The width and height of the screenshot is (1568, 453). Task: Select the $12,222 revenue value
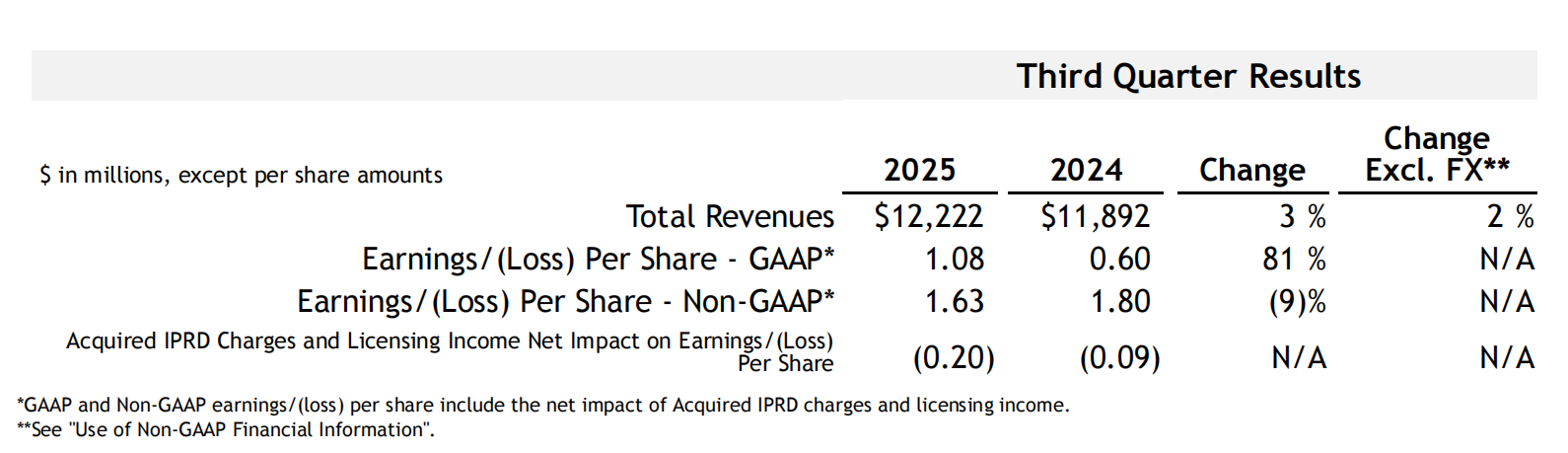click(x=928, y=216)
